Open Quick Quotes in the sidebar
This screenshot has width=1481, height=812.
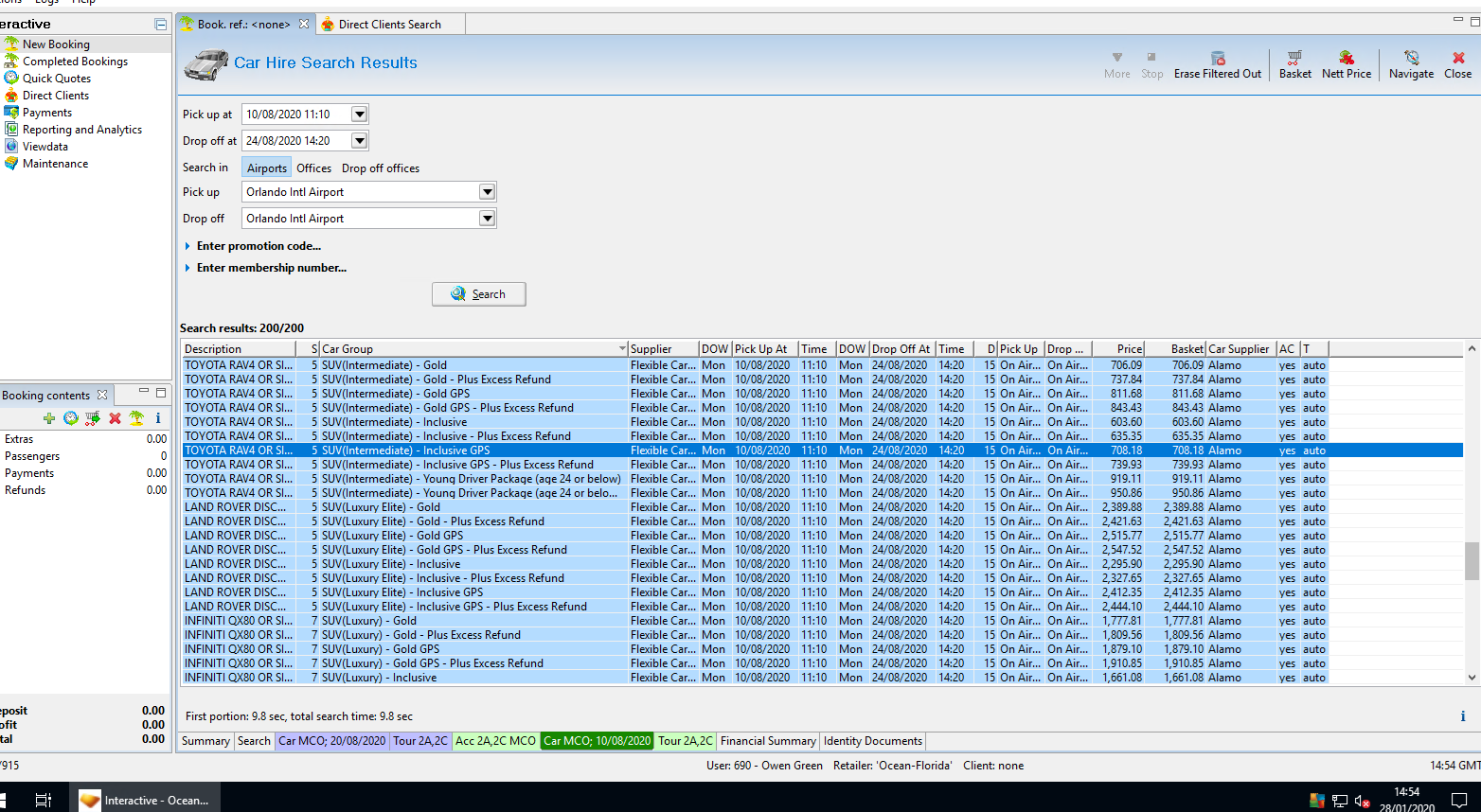57,79
